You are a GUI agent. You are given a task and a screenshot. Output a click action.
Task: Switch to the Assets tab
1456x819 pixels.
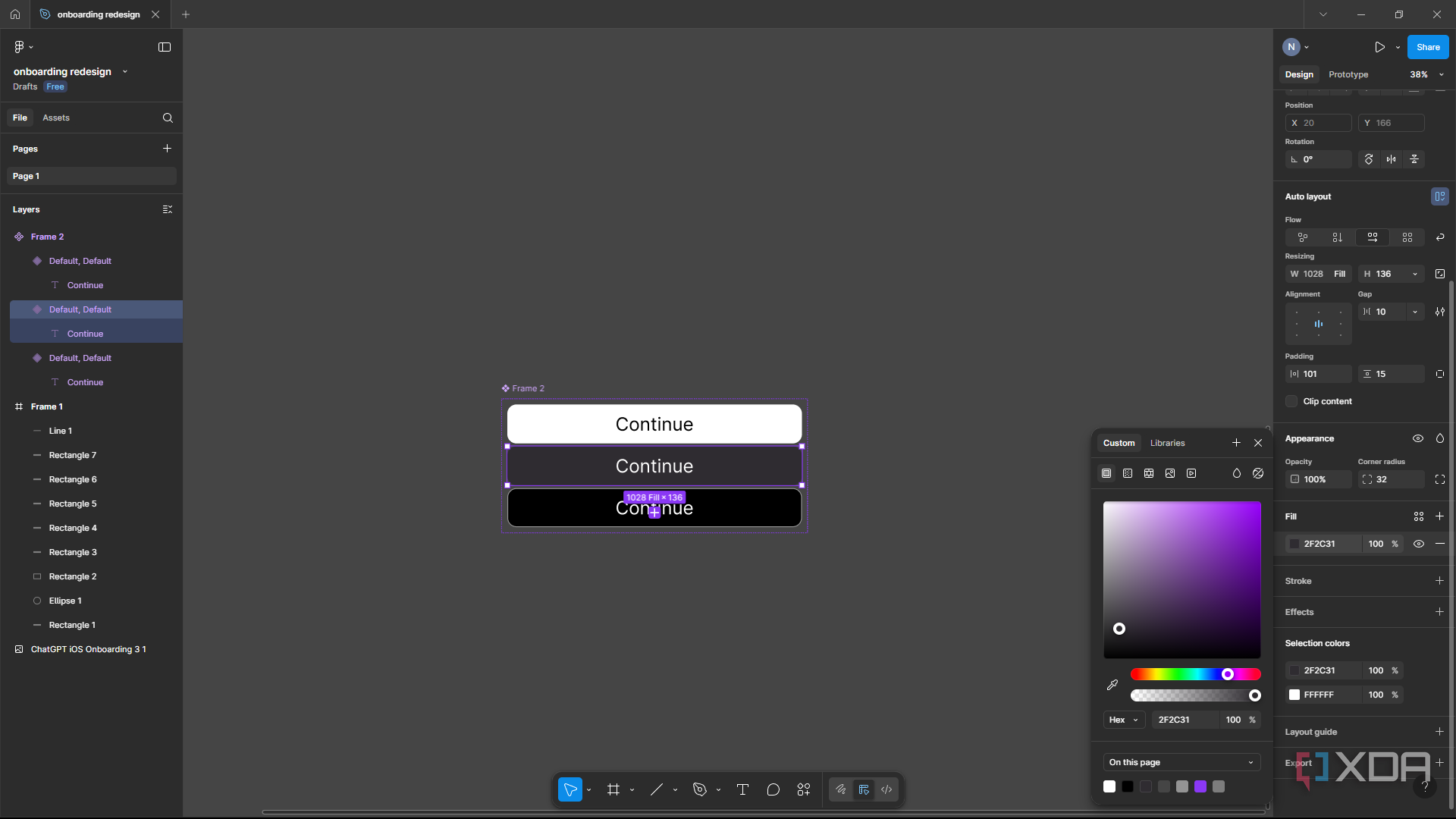click(x=56, y=118)
